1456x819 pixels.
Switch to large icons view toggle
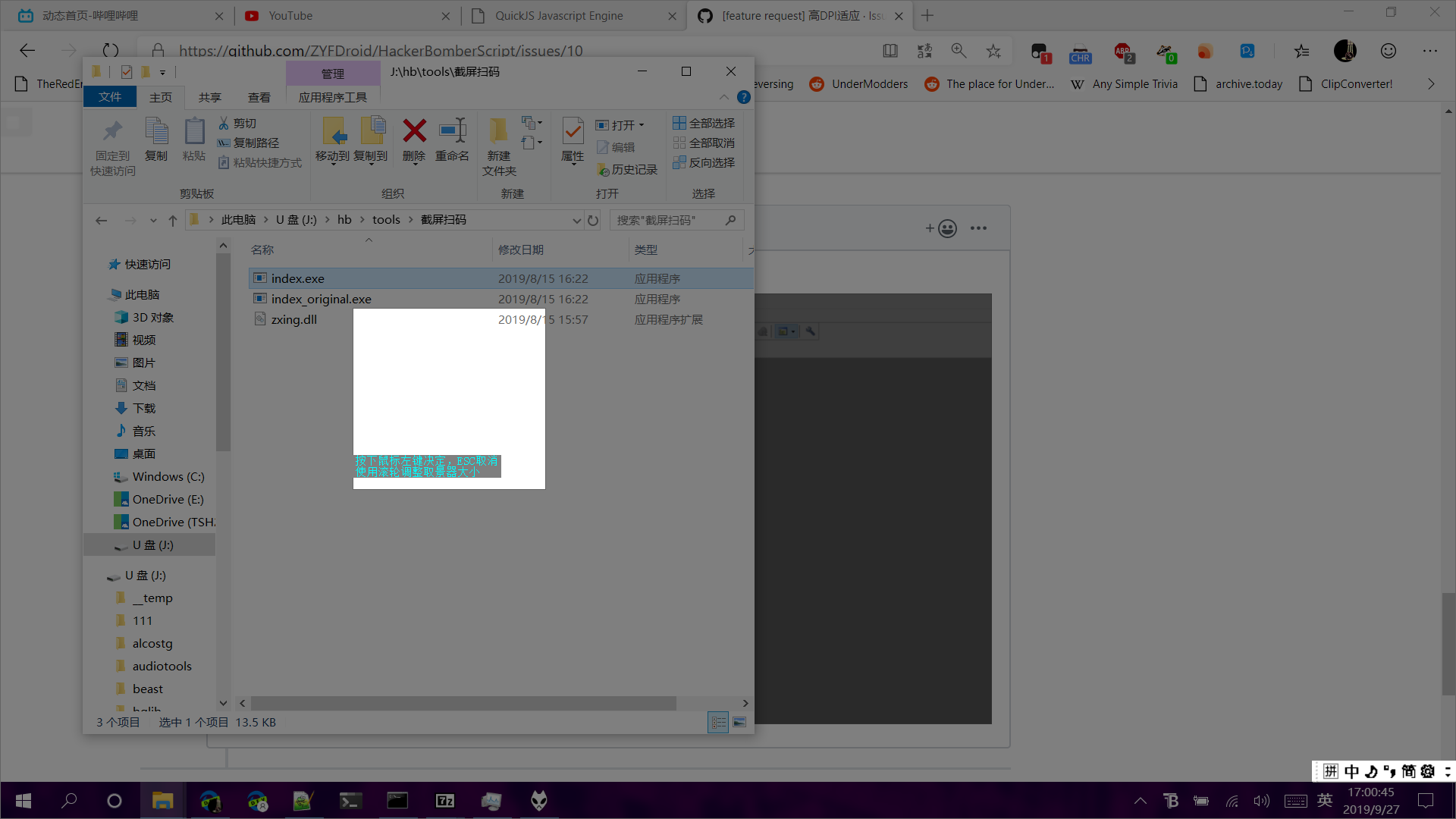point(739,723)
